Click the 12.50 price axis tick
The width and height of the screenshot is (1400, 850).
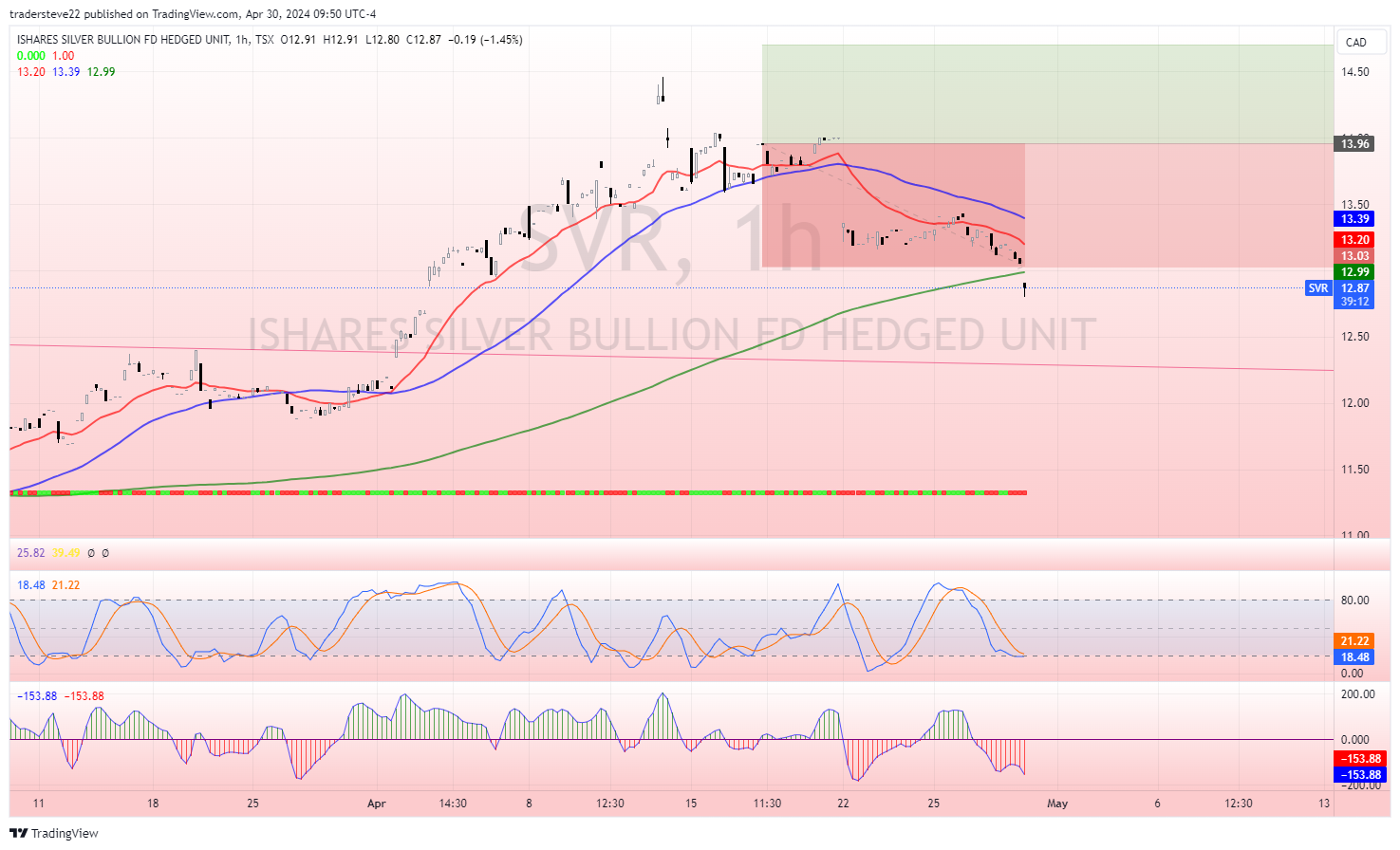(x=1354, y=337)
